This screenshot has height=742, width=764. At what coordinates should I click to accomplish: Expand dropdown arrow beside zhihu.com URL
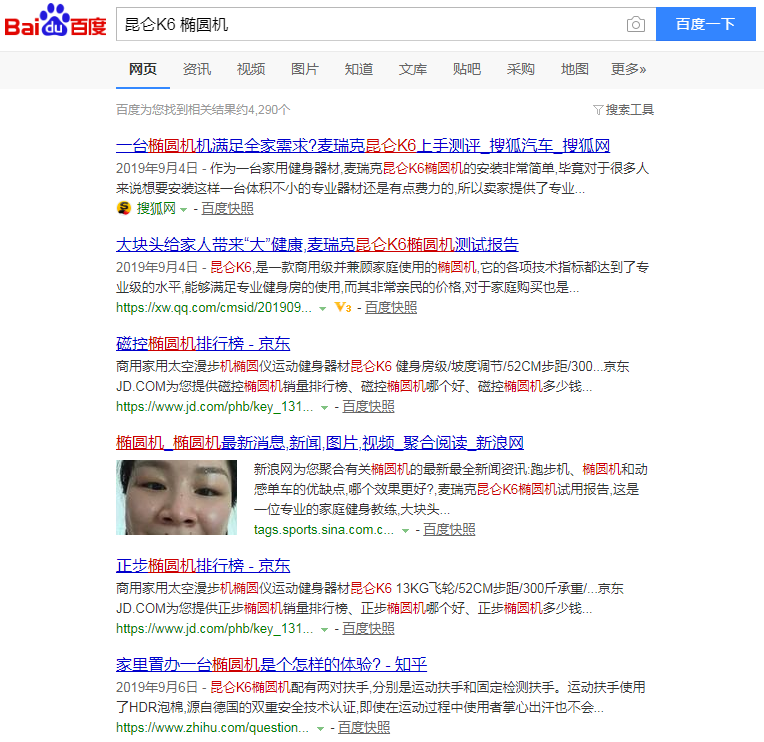[320, 728]
